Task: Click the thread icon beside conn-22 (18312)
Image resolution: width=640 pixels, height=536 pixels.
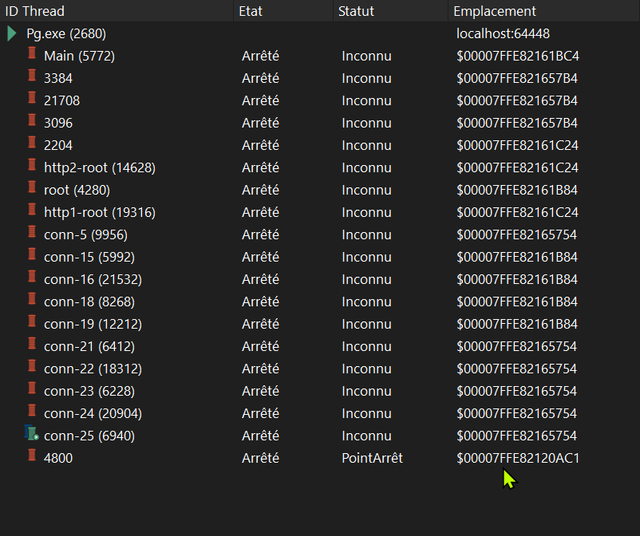Action: (32, 366)
